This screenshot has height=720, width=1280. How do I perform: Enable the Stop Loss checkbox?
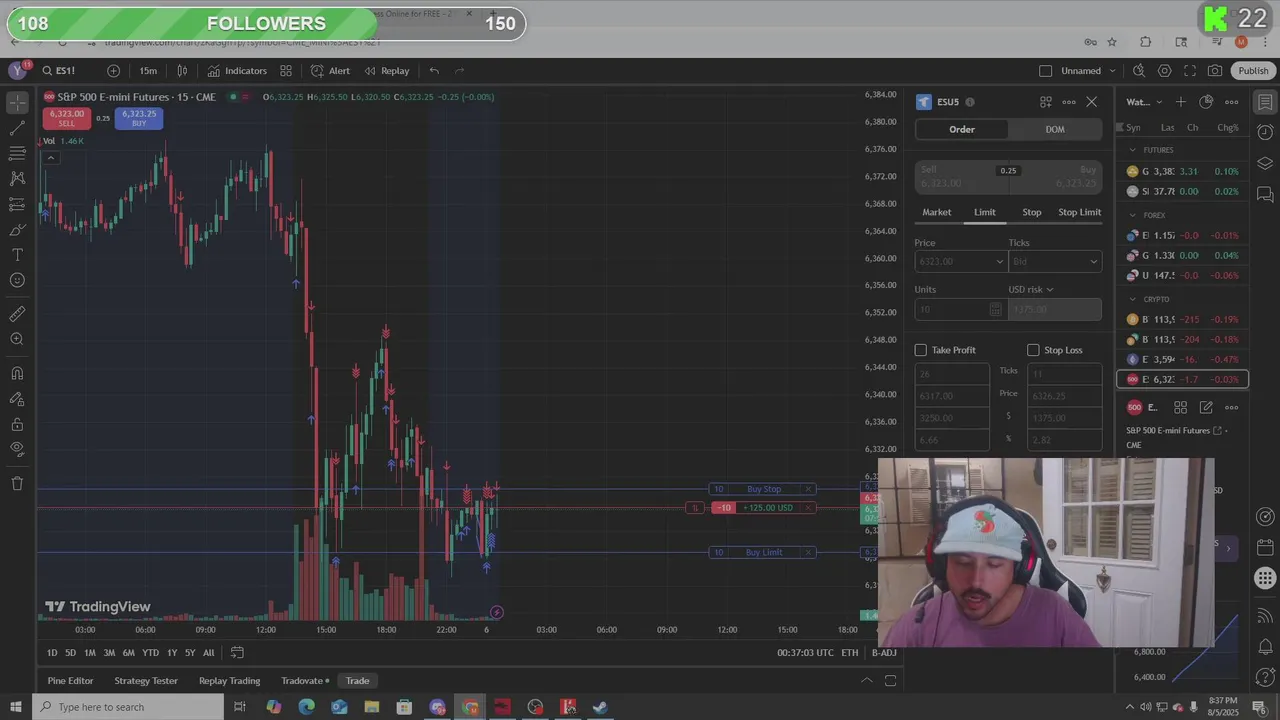coord(1033,350)
